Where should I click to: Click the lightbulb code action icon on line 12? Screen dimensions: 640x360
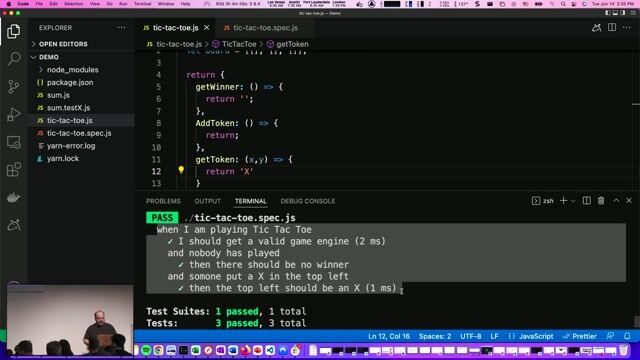[181, 170]
